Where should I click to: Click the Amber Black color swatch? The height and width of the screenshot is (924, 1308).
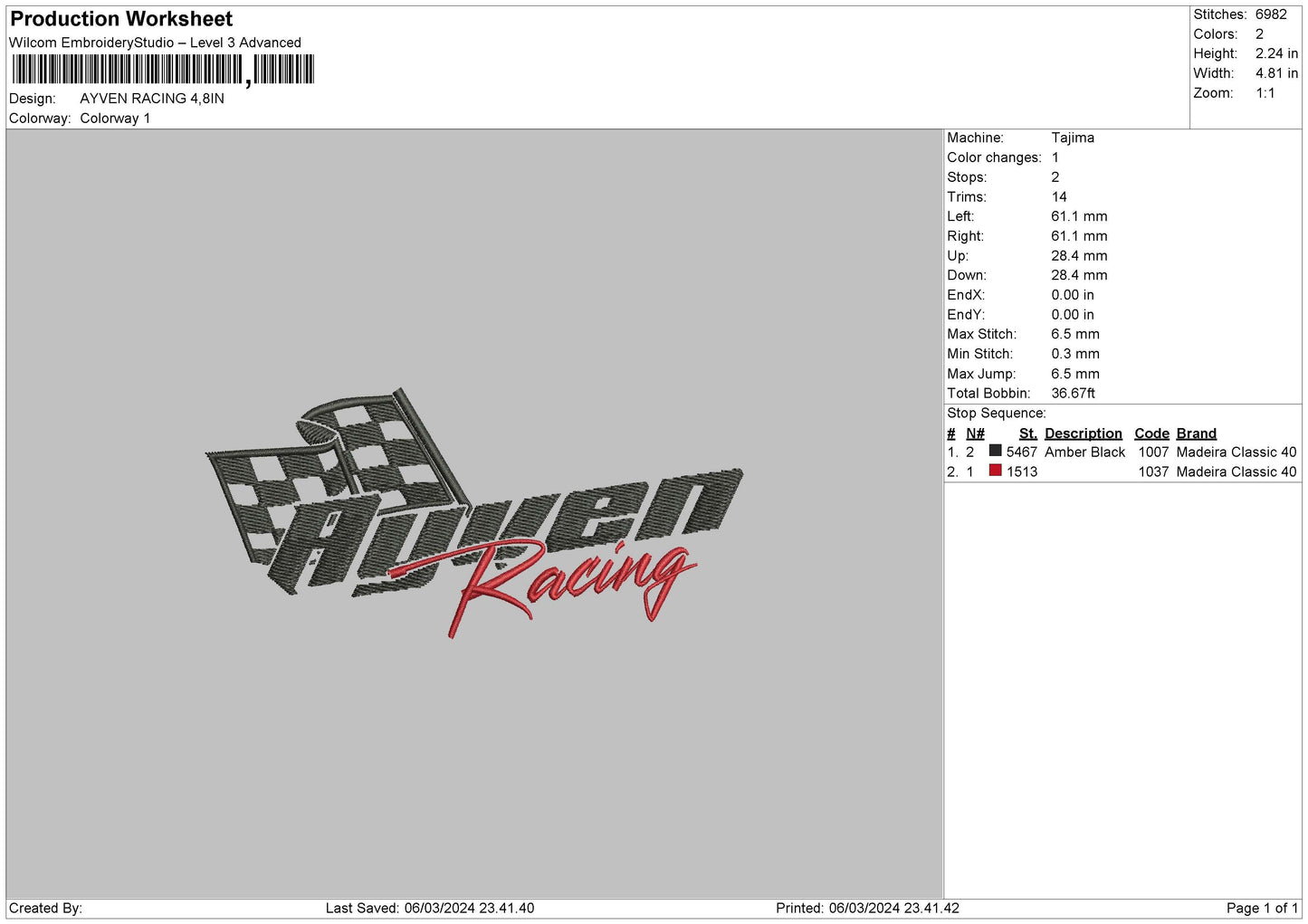point(995,451)
